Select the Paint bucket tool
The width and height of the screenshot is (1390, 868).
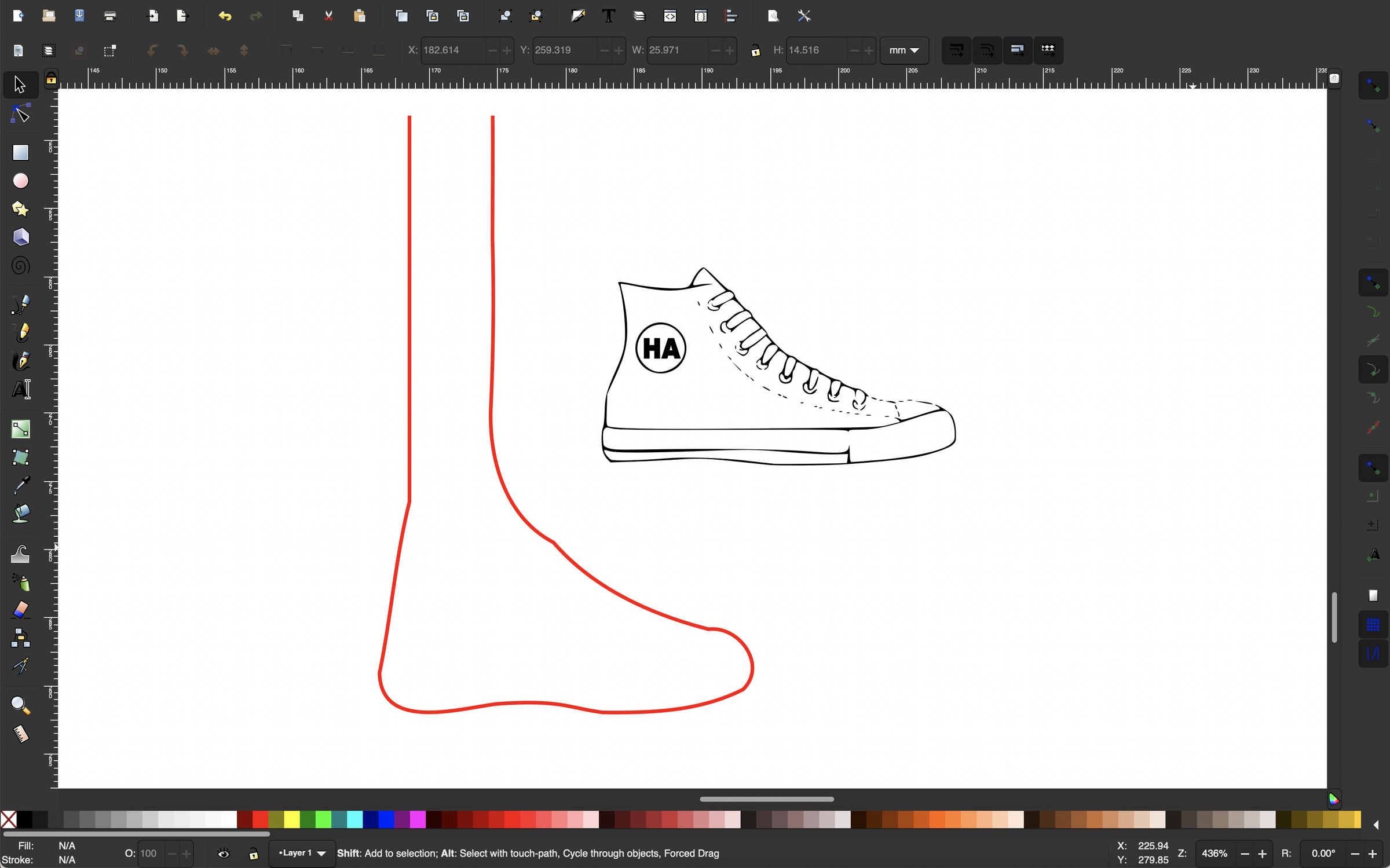tap(21, 514)
